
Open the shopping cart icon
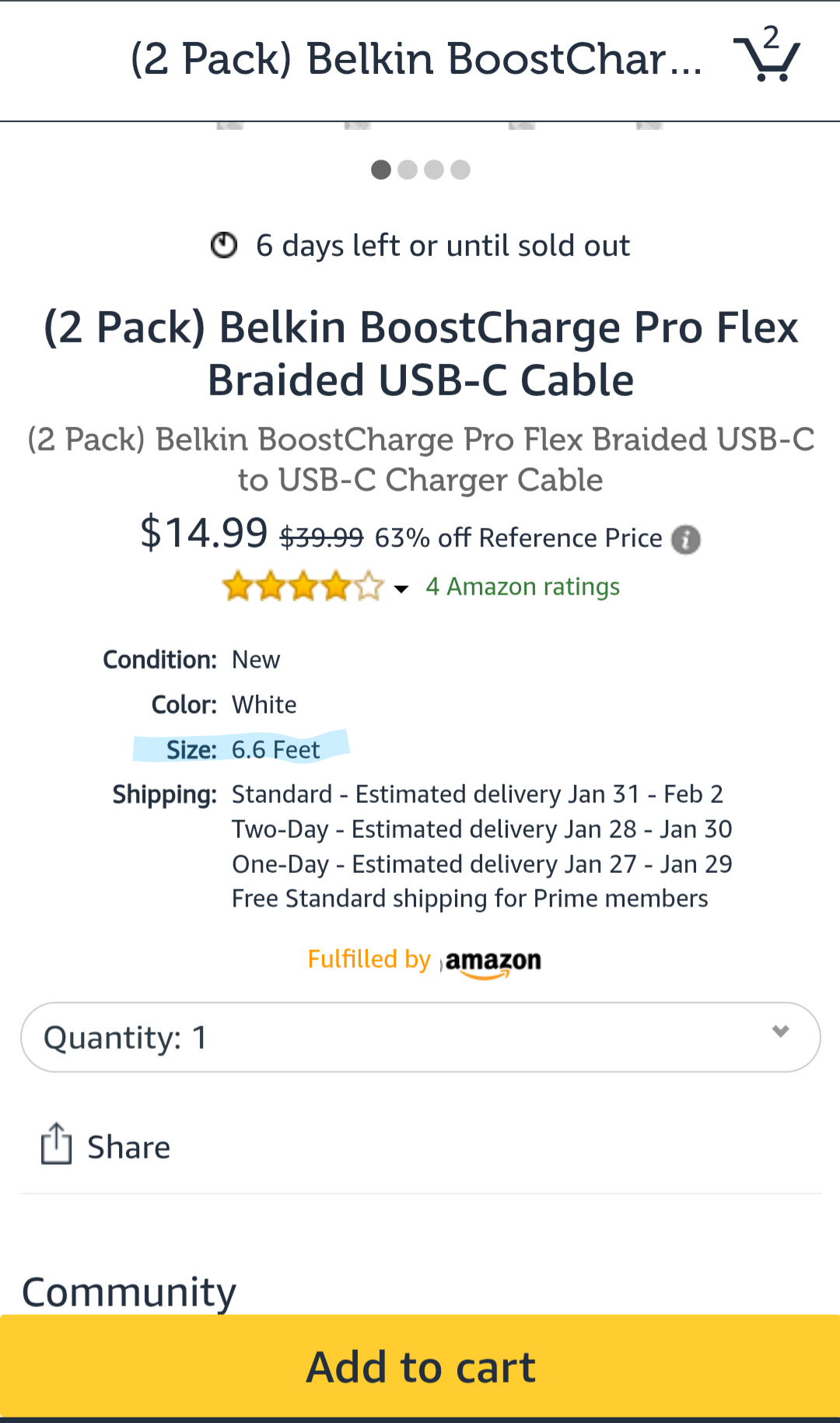click(x=767, y=56)
